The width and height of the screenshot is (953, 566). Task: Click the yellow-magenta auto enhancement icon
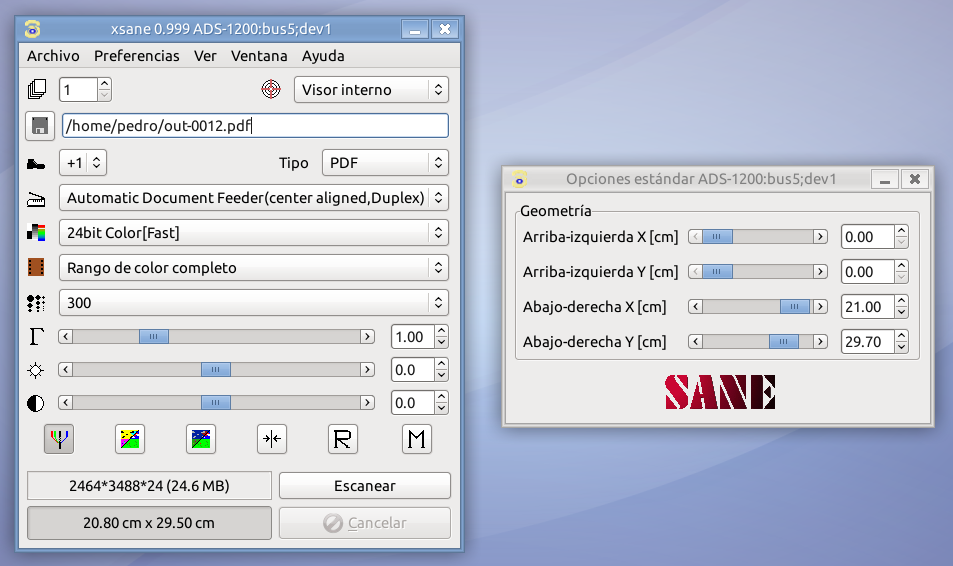coord(129,439)
